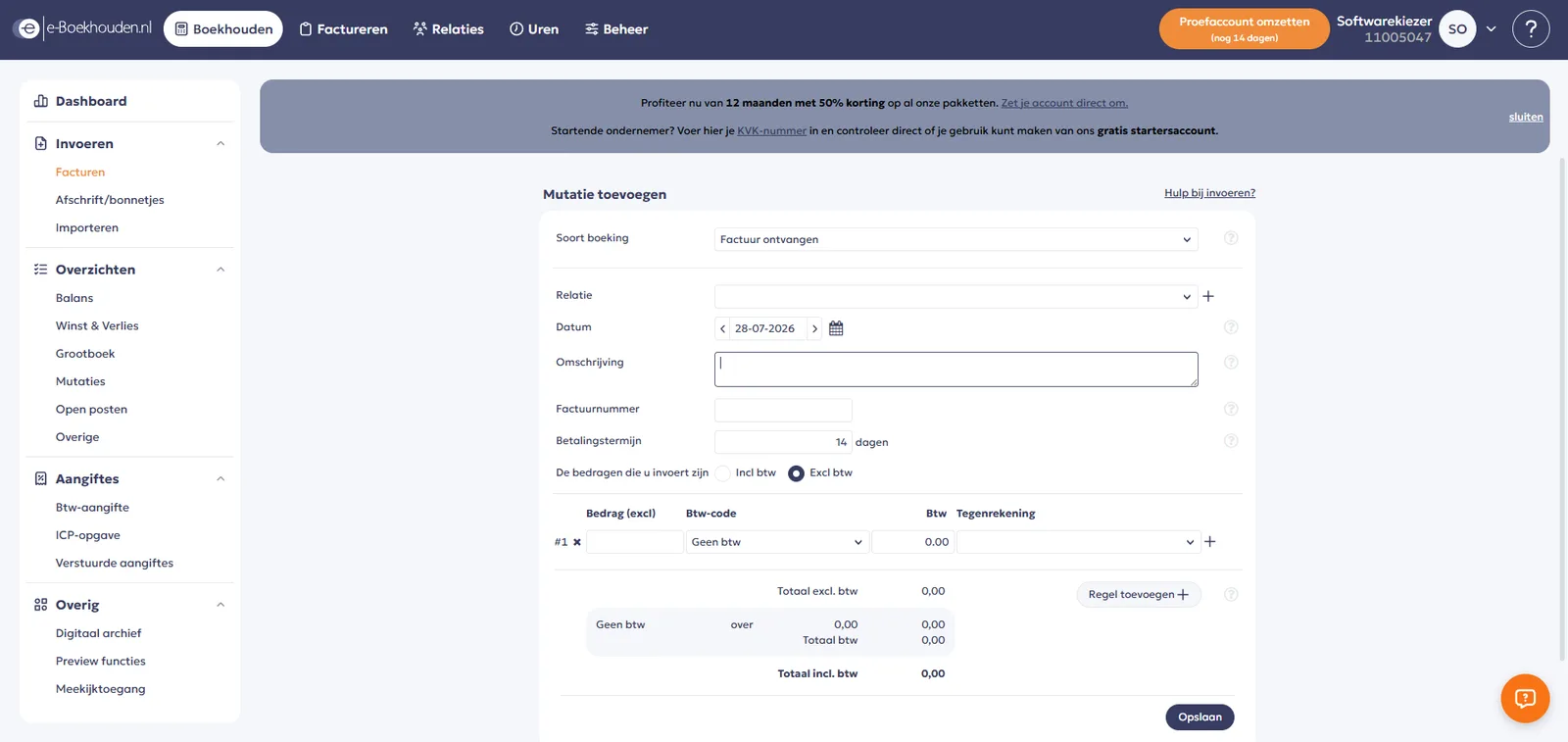
Task: Open Grootboek overview
Action: [x=85, y=354]
